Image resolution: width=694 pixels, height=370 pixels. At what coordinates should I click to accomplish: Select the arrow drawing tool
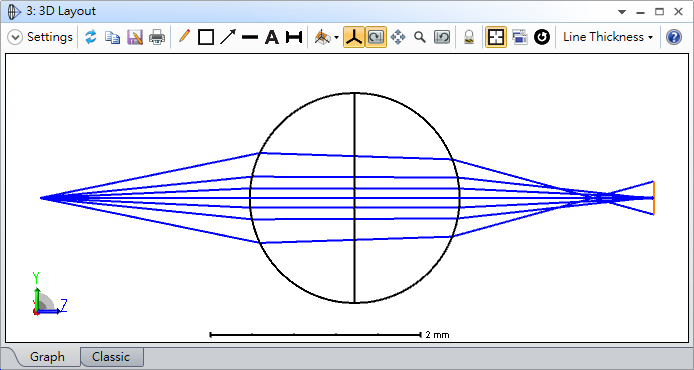228,37
